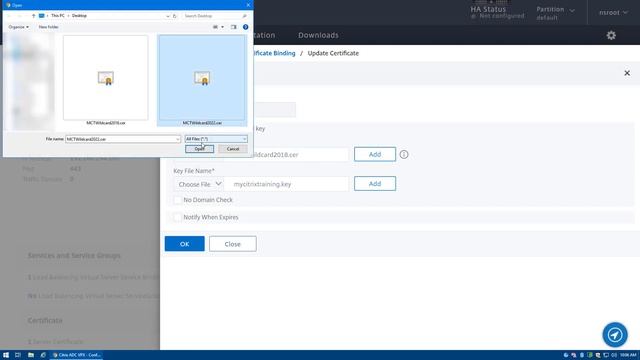Show certificate file info icon
This screenshot has width=640, height=360.
[x=404, y=154]
